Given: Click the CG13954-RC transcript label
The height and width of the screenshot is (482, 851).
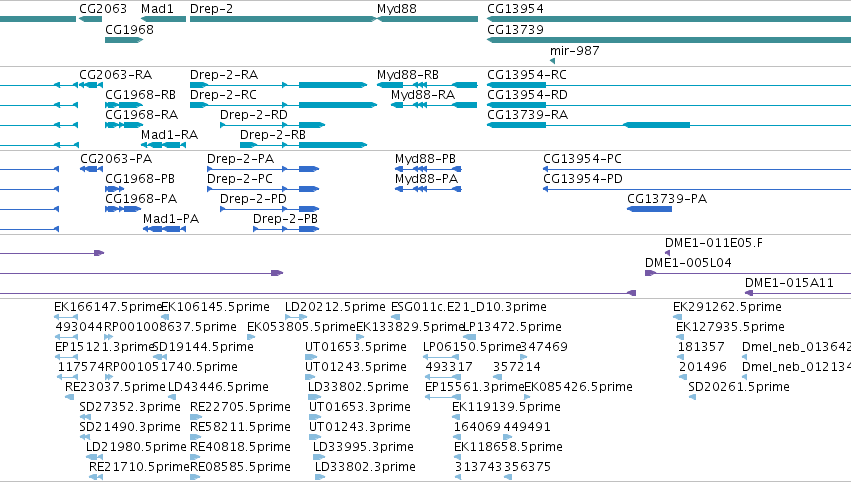Looking at the screenshot, I should pos(527,75).
